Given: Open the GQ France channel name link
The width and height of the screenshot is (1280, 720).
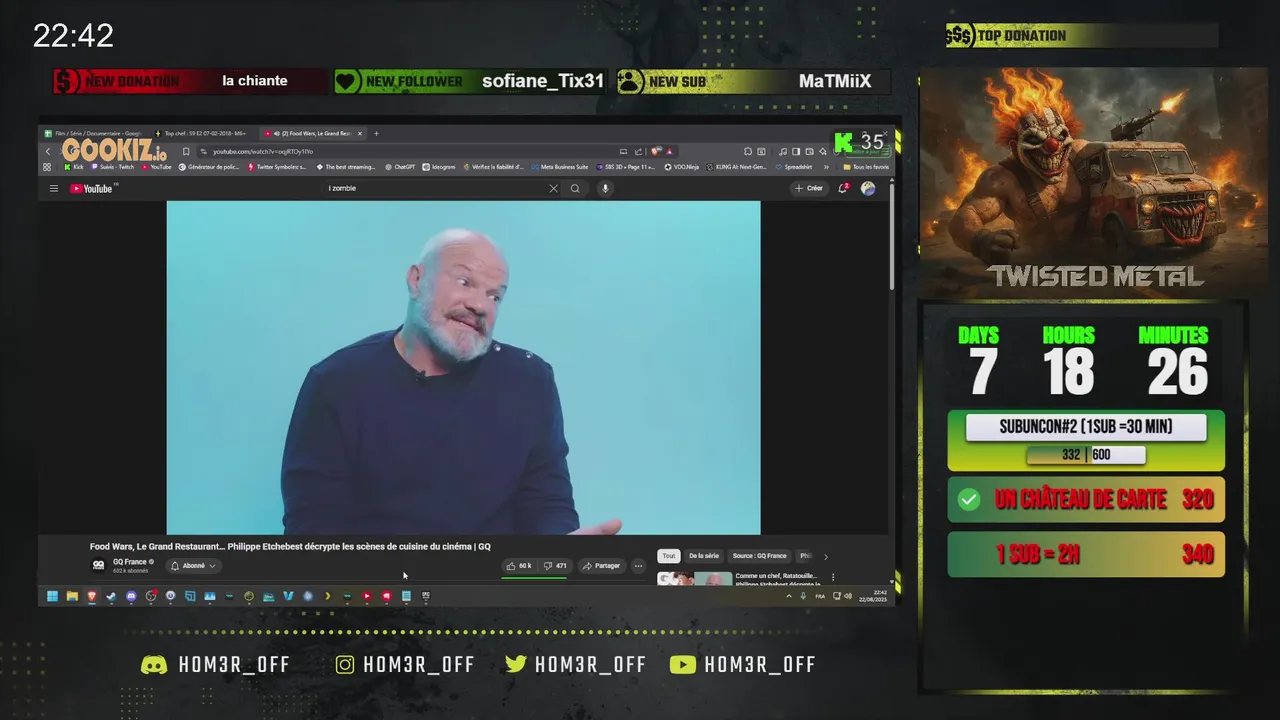Looking at the screenshot, I should click(130, 562).
